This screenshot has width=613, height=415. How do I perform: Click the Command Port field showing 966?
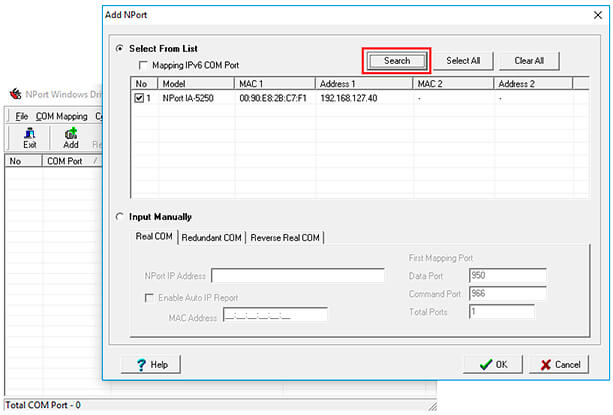(x=507, y=293)
